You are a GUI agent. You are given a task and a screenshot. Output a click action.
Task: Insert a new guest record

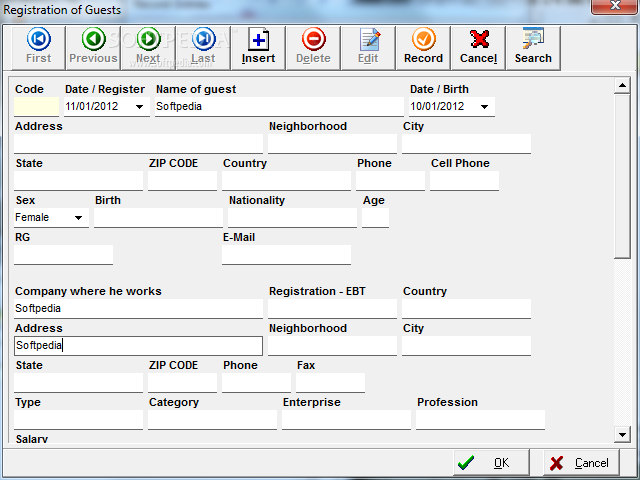coord(258,47)
